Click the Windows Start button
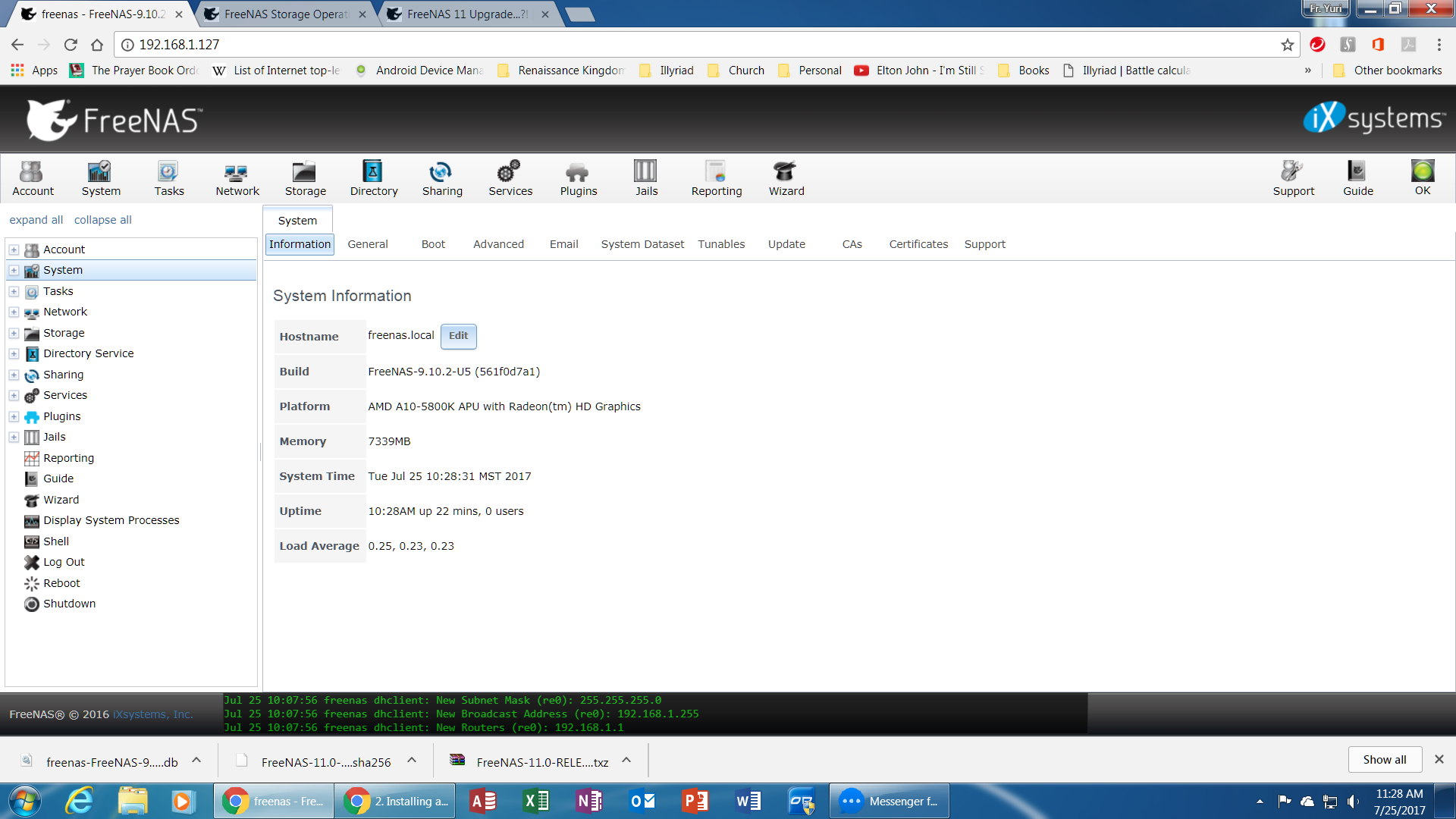Viewport: 1456px width, 819px height. pos(24,801)
